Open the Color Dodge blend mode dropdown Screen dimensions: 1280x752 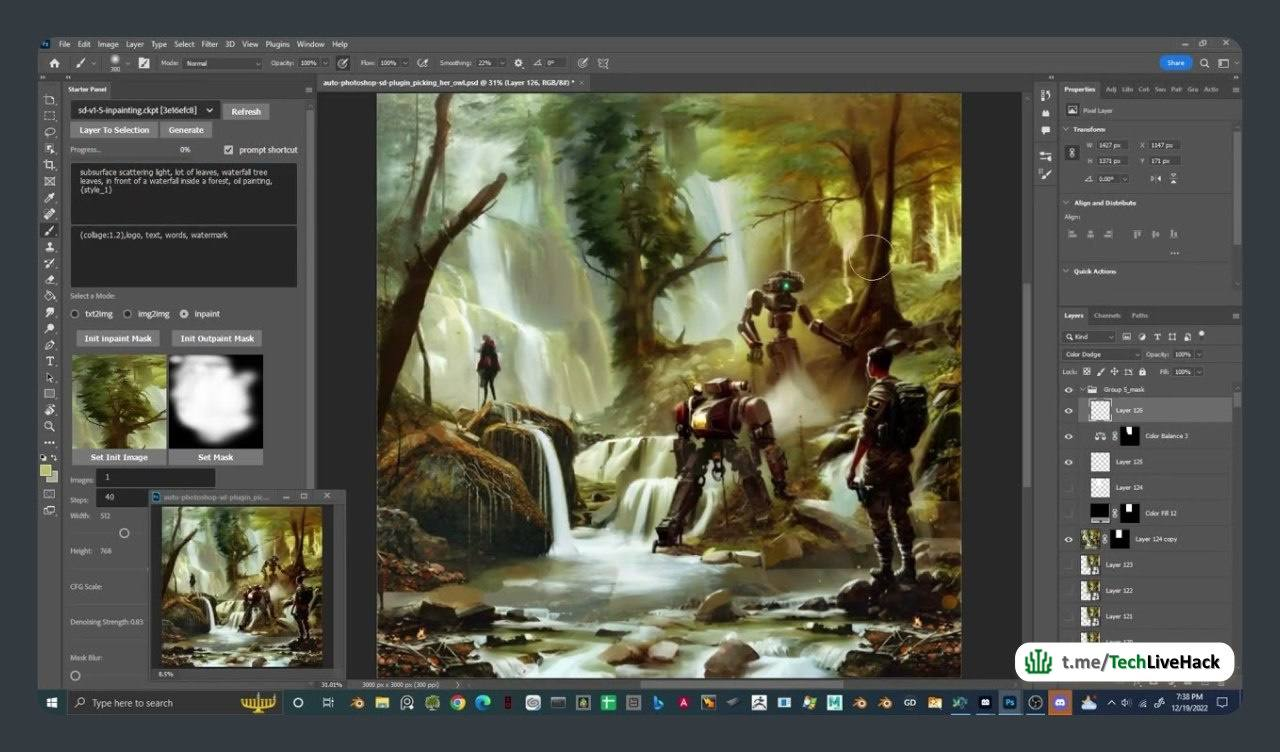[x=1102, y=355]
